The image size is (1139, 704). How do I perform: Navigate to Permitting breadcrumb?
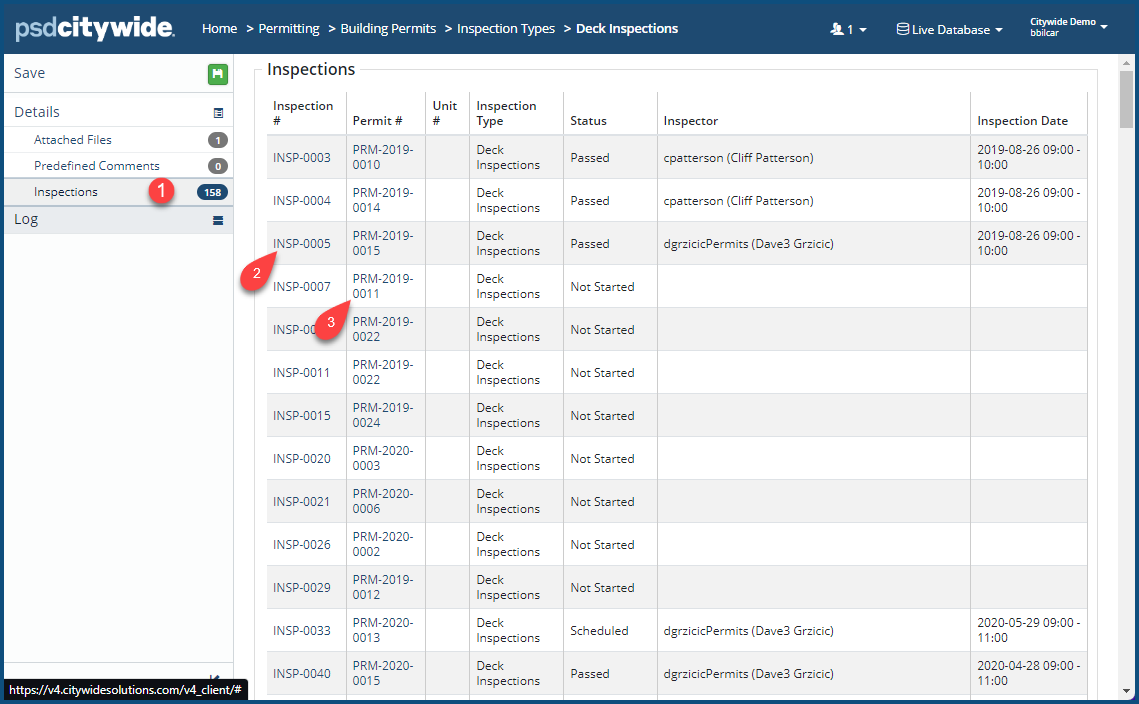tap(288, 28)
